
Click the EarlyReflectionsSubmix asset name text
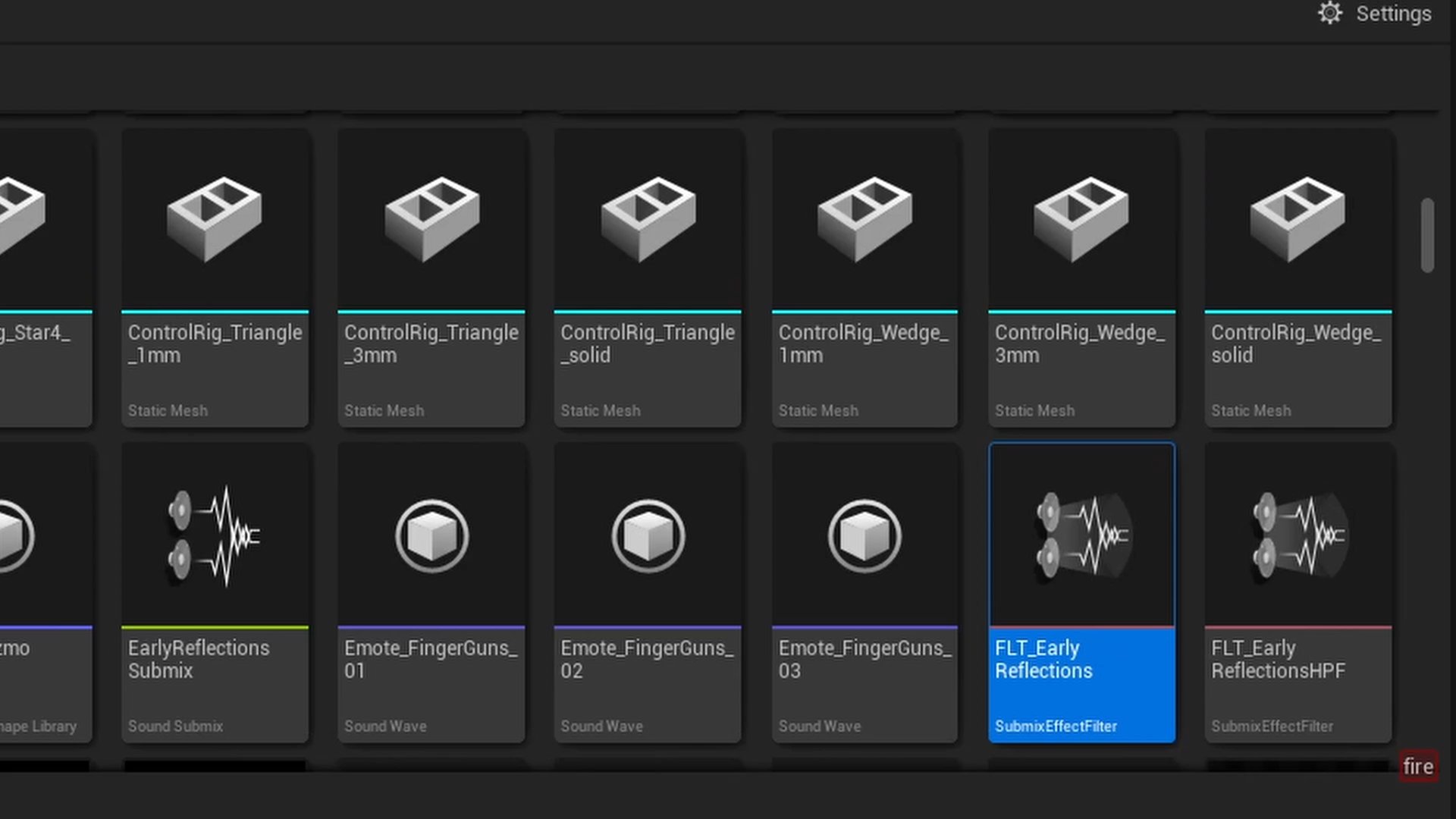point(198,659)
